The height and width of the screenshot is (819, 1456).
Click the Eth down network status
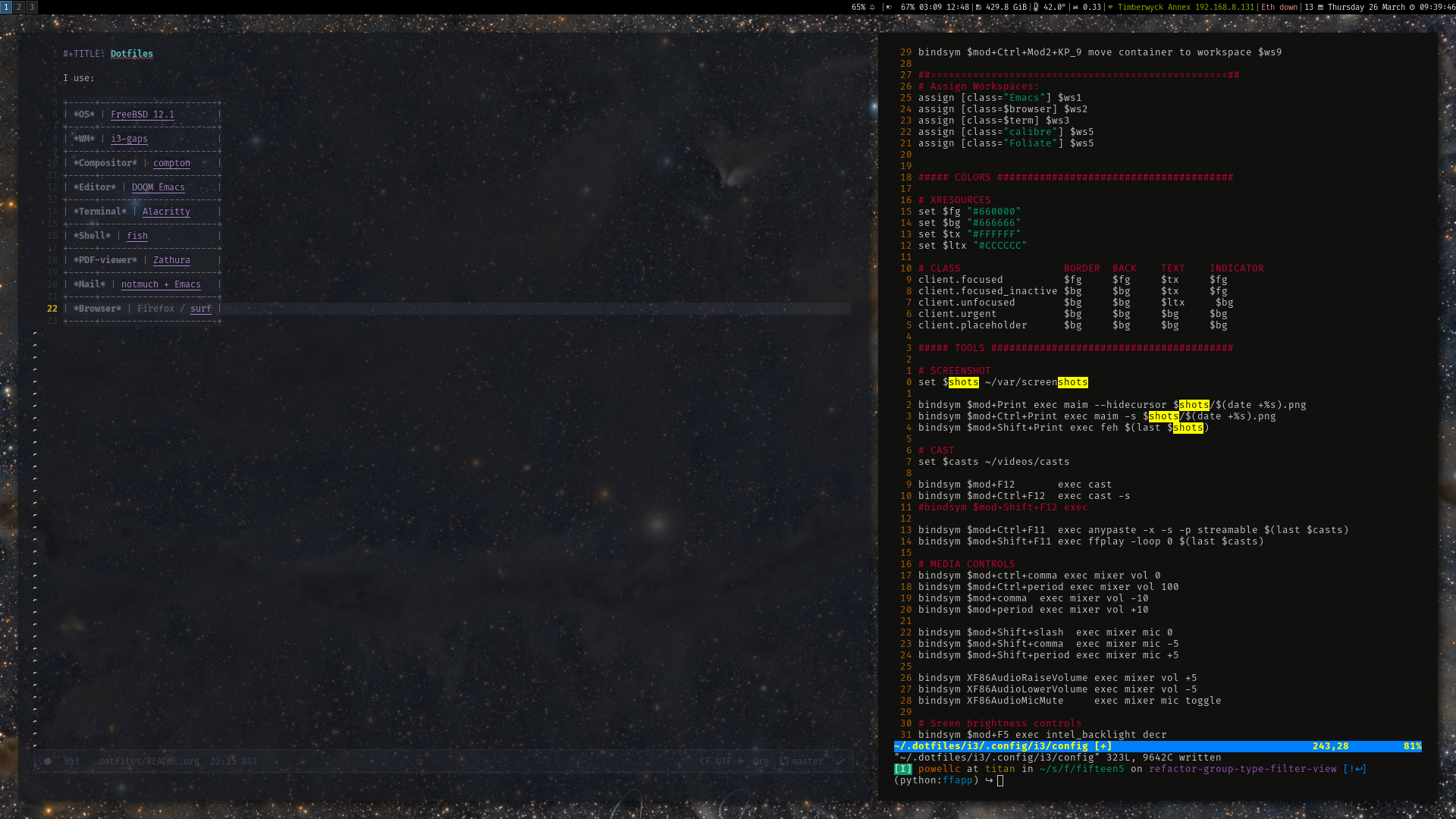pyautogui.click(x=1279, y=7)
